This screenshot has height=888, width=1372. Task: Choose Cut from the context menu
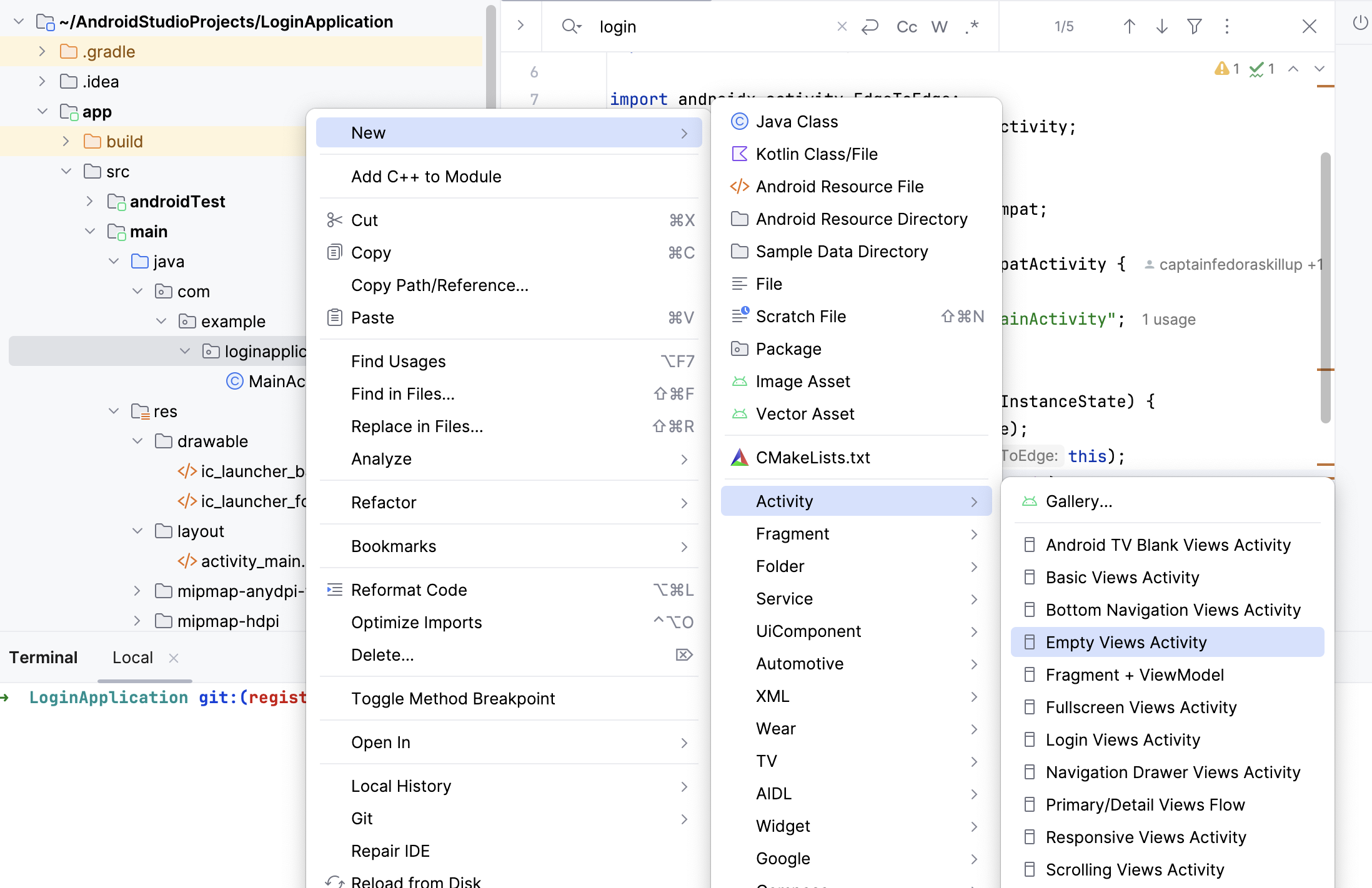(509, 220)
